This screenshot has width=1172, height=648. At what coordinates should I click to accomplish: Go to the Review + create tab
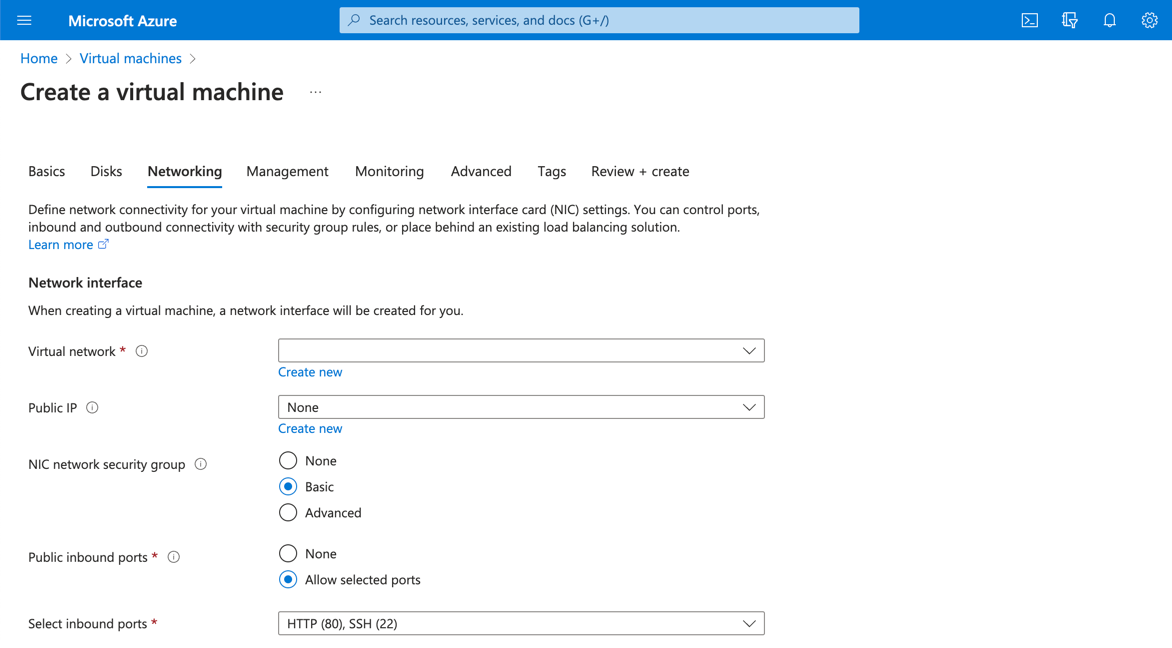point(640,171)
